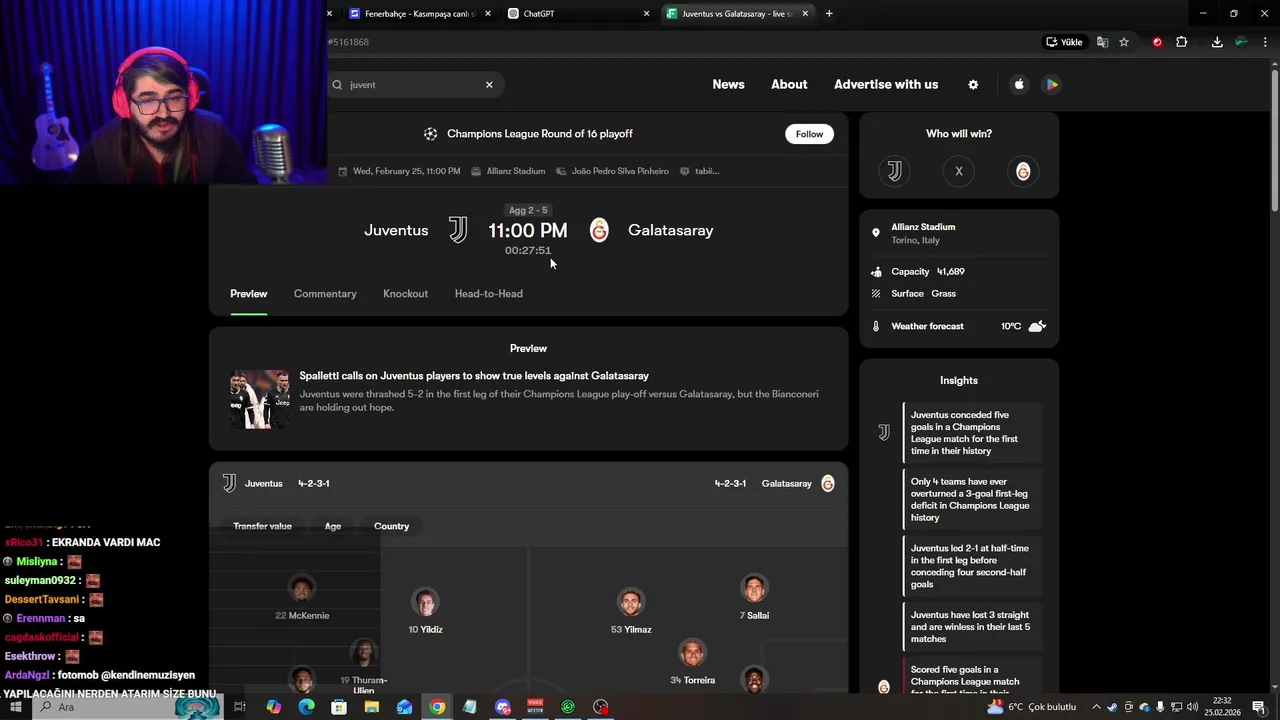The width and height of the screenshot is (1280, 720).
Task: Switch to the Fenerbahçe - Kasımpaşa tab
Action: tap(419, 13)
